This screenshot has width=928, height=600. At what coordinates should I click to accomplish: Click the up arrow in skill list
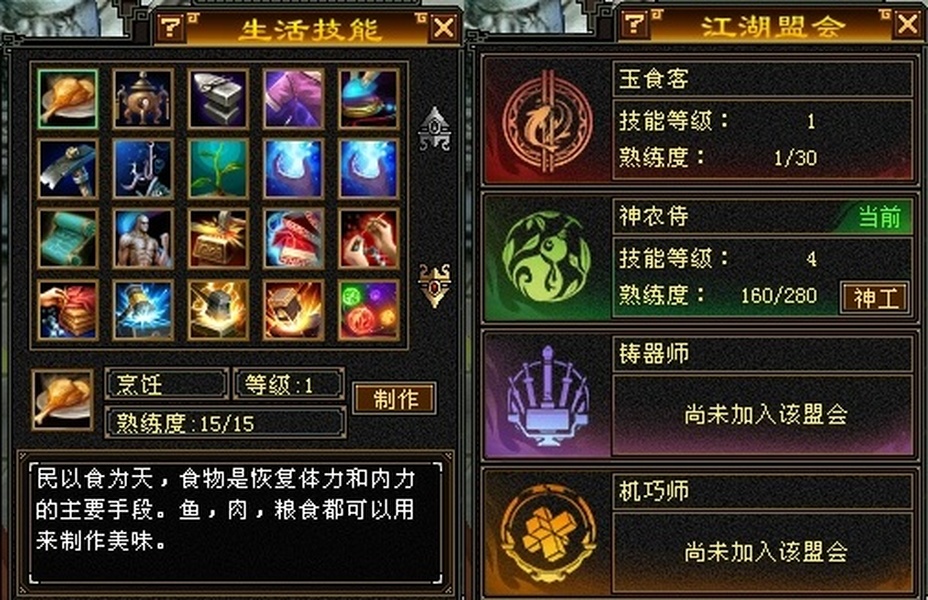point(435,128)
